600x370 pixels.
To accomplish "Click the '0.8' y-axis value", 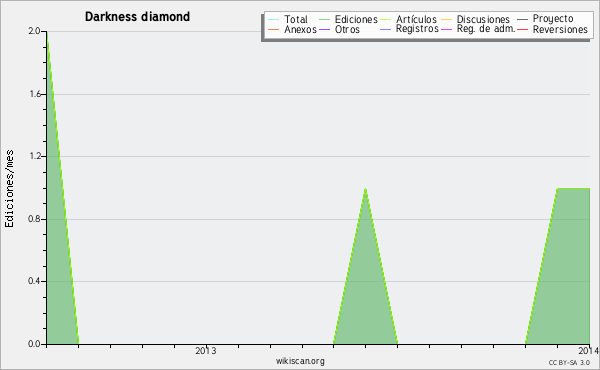I will (34, 219).
